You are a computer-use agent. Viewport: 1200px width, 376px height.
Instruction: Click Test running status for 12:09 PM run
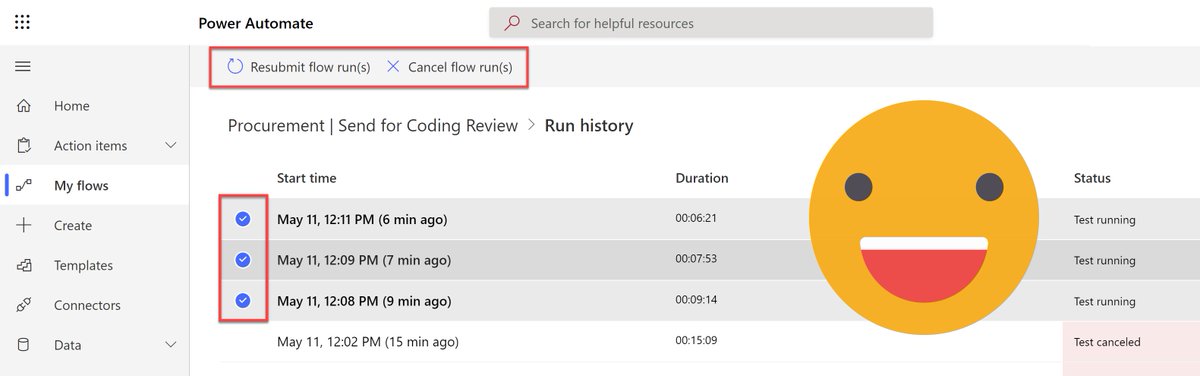pos(1104,260)
